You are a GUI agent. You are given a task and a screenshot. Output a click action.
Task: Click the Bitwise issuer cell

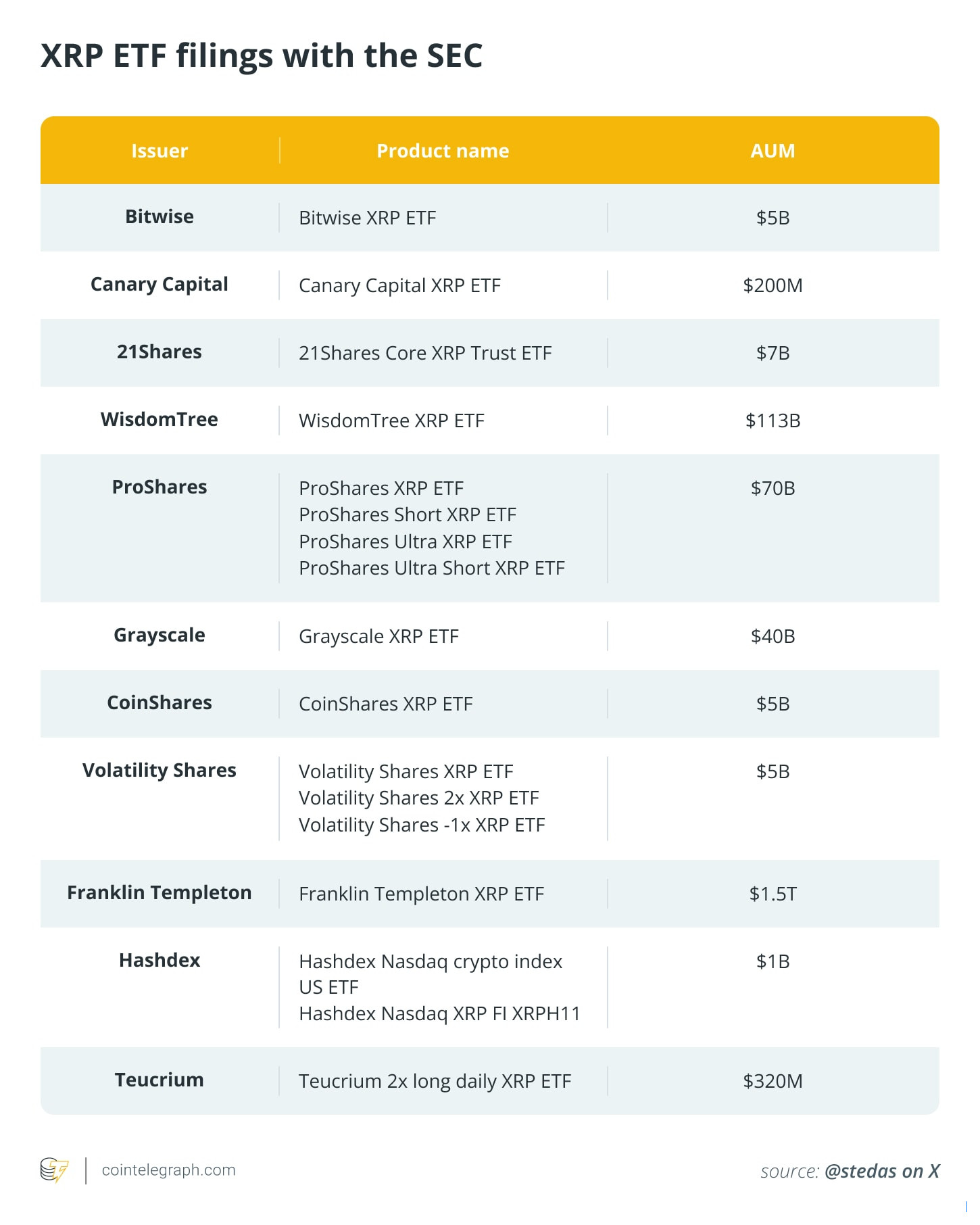pyautogui.click(x=160, y=217)
